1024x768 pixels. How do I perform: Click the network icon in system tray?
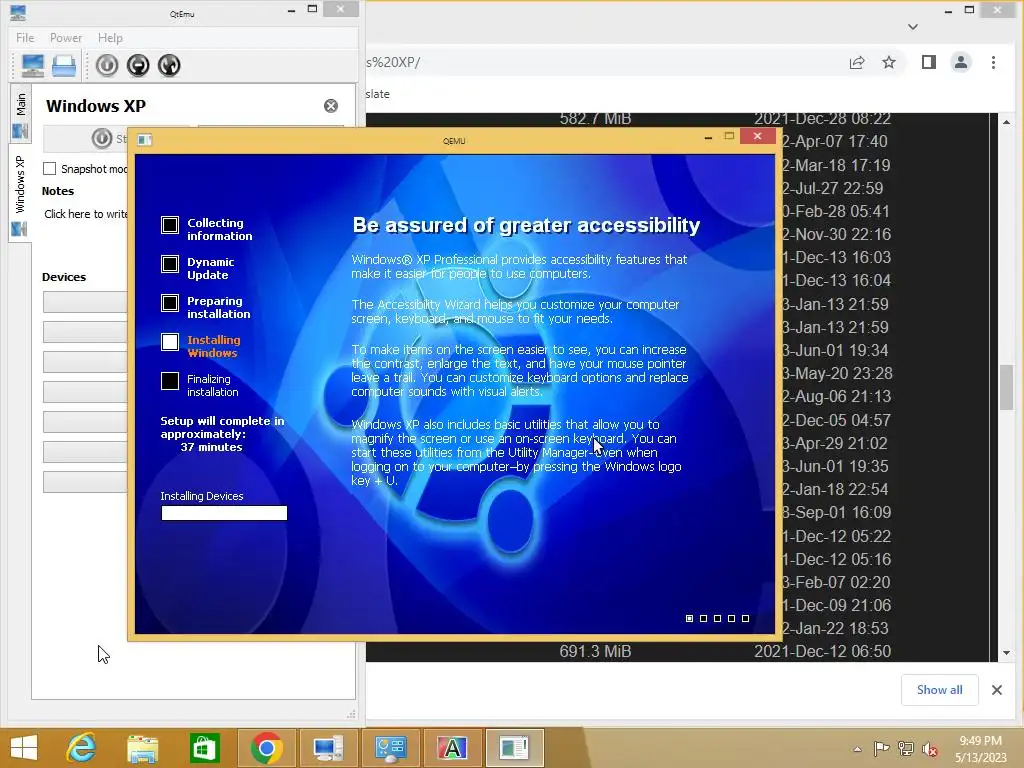906,749
